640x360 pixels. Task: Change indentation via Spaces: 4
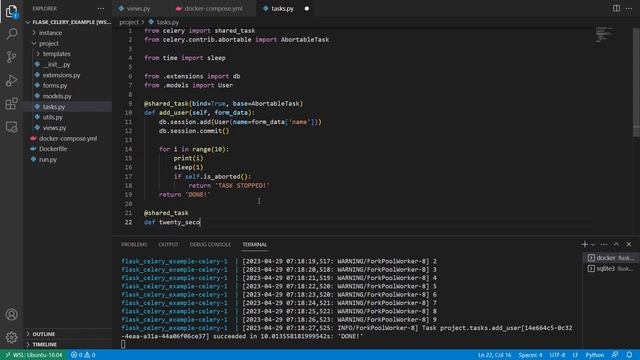pos(530,355)
